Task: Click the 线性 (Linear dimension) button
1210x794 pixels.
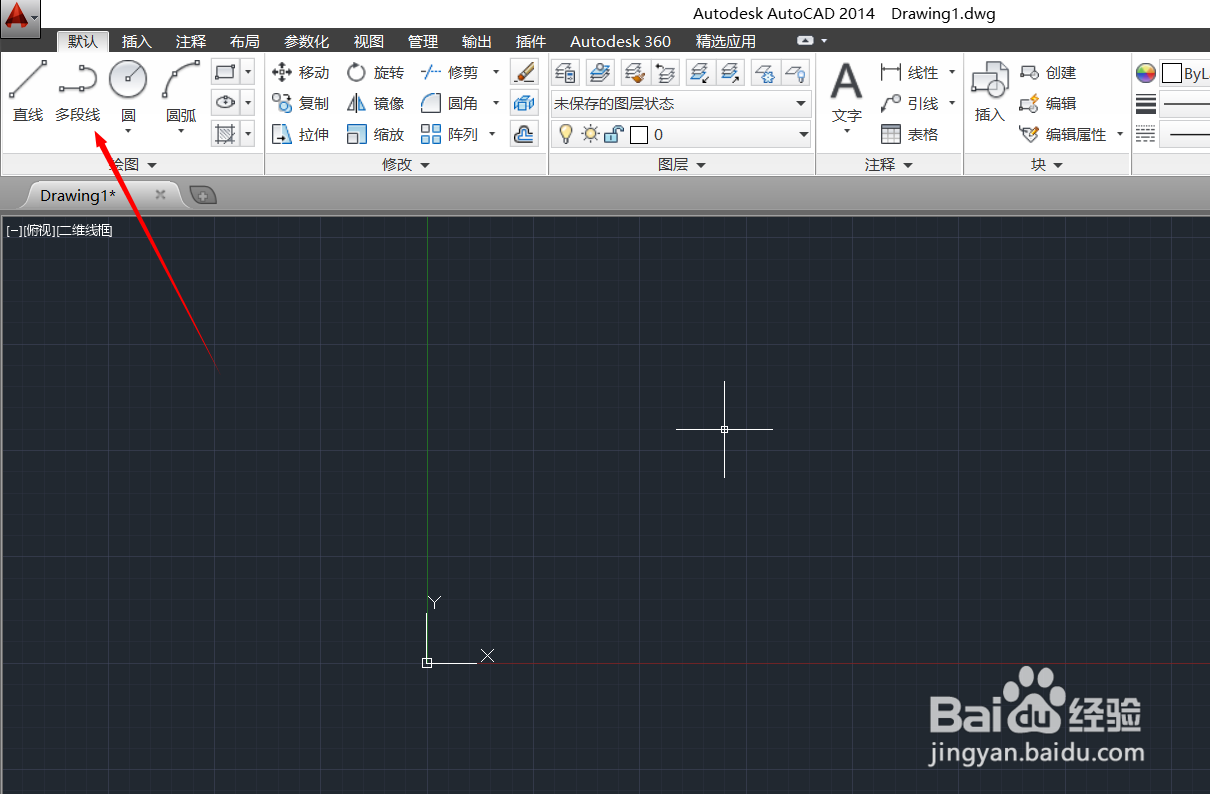Action: point(909,72)
